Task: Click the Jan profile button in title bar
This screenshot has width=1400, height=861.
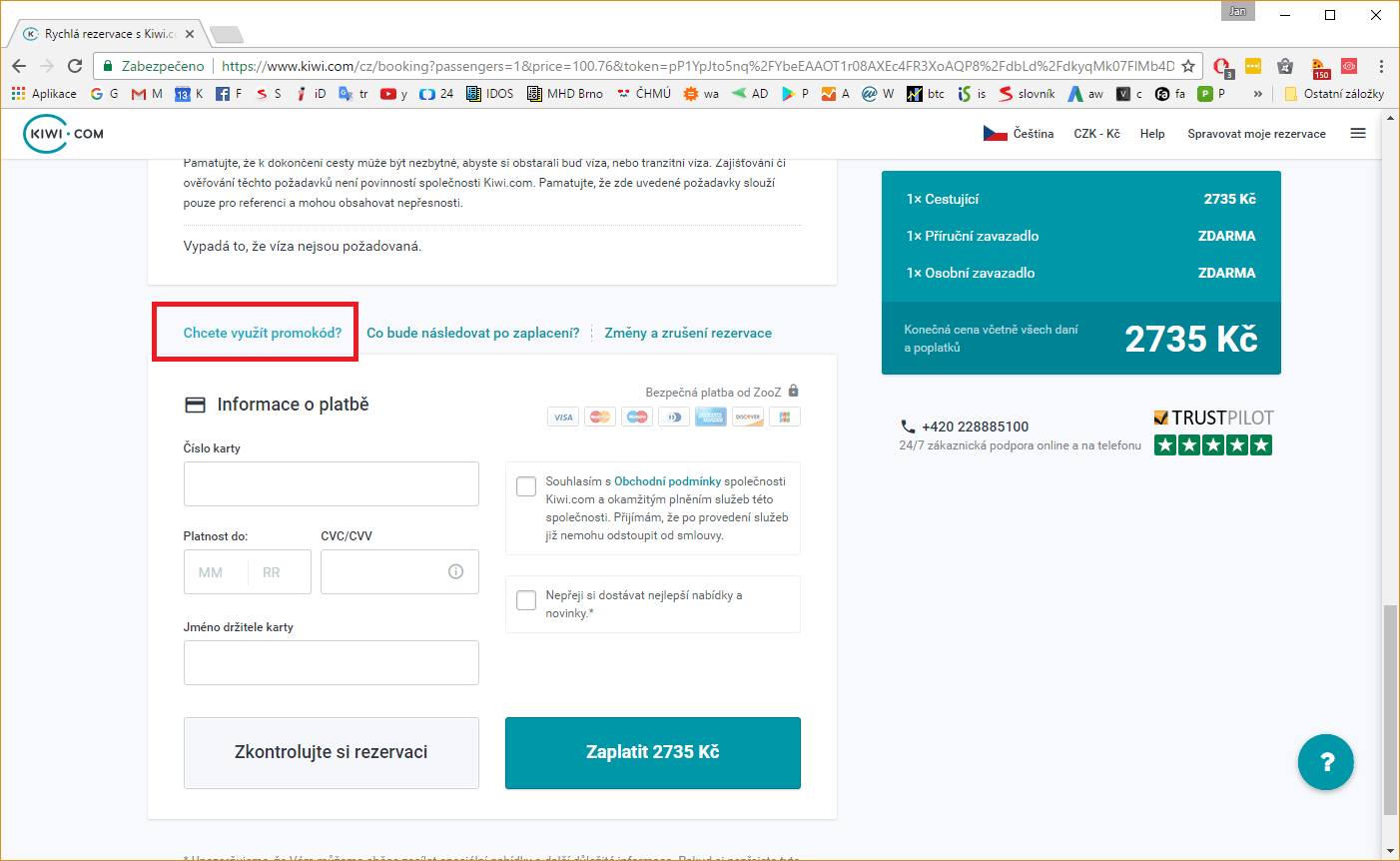Action: [1237, 12]
